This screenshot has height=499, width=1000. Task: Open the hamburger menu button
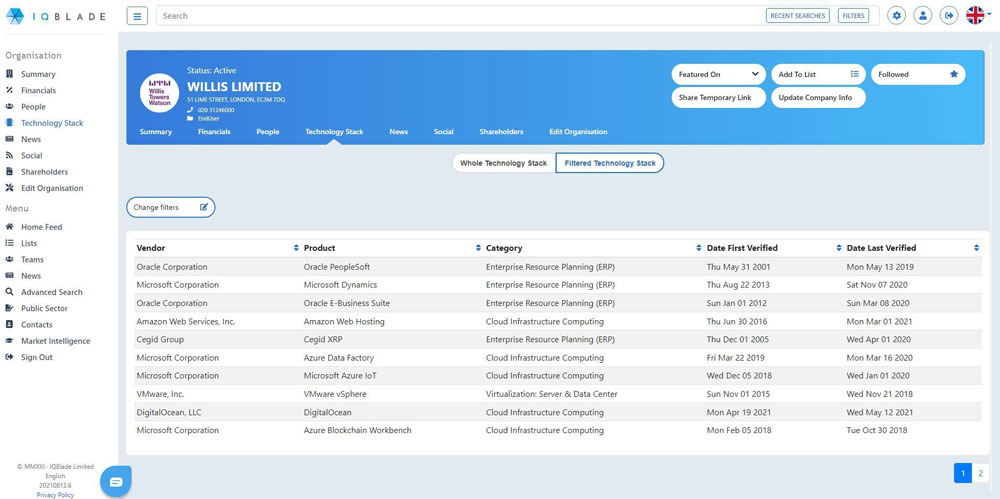coord(137,15)
